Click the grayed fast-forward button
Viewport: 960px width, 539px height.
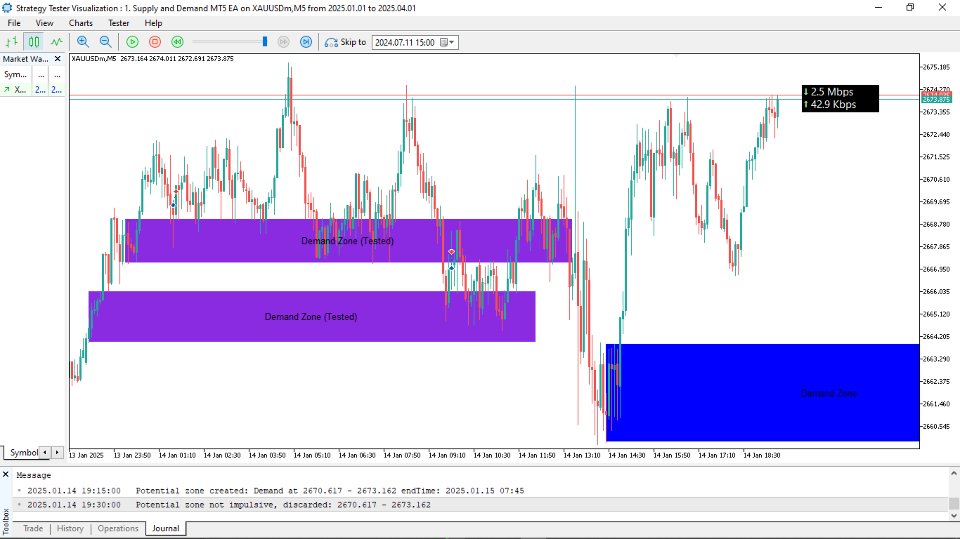[x=283, y=42]
